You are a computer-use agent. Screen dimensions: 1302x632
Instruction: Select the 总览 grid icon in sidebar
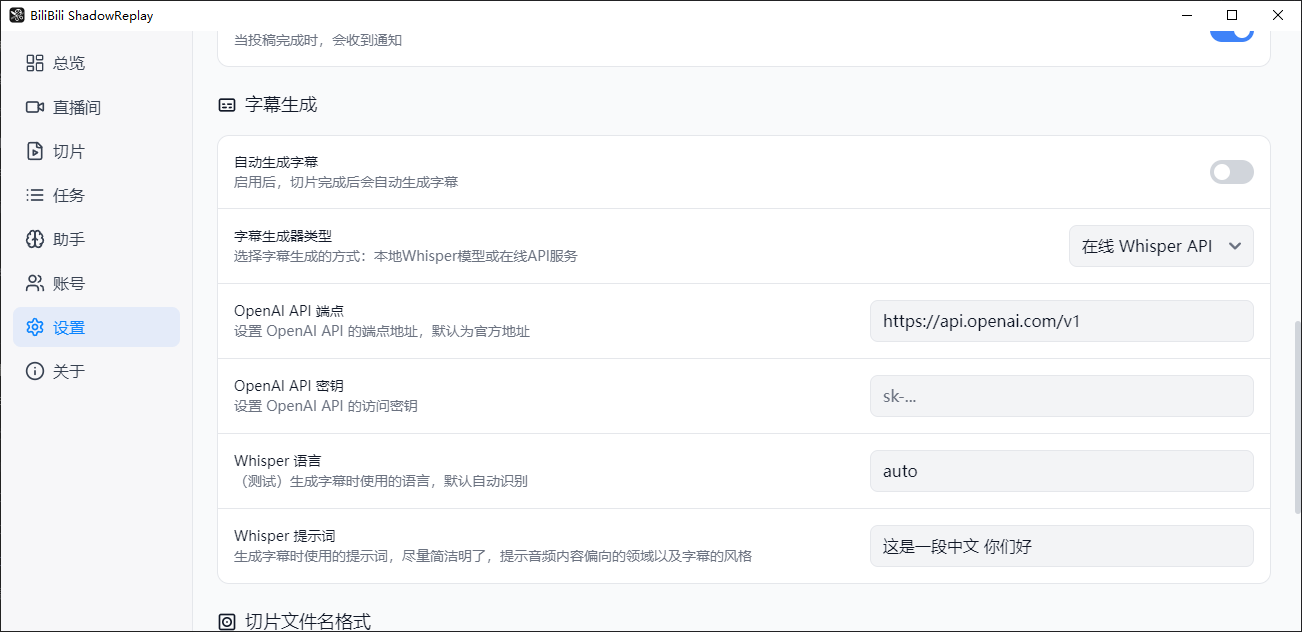click(35, 63)
